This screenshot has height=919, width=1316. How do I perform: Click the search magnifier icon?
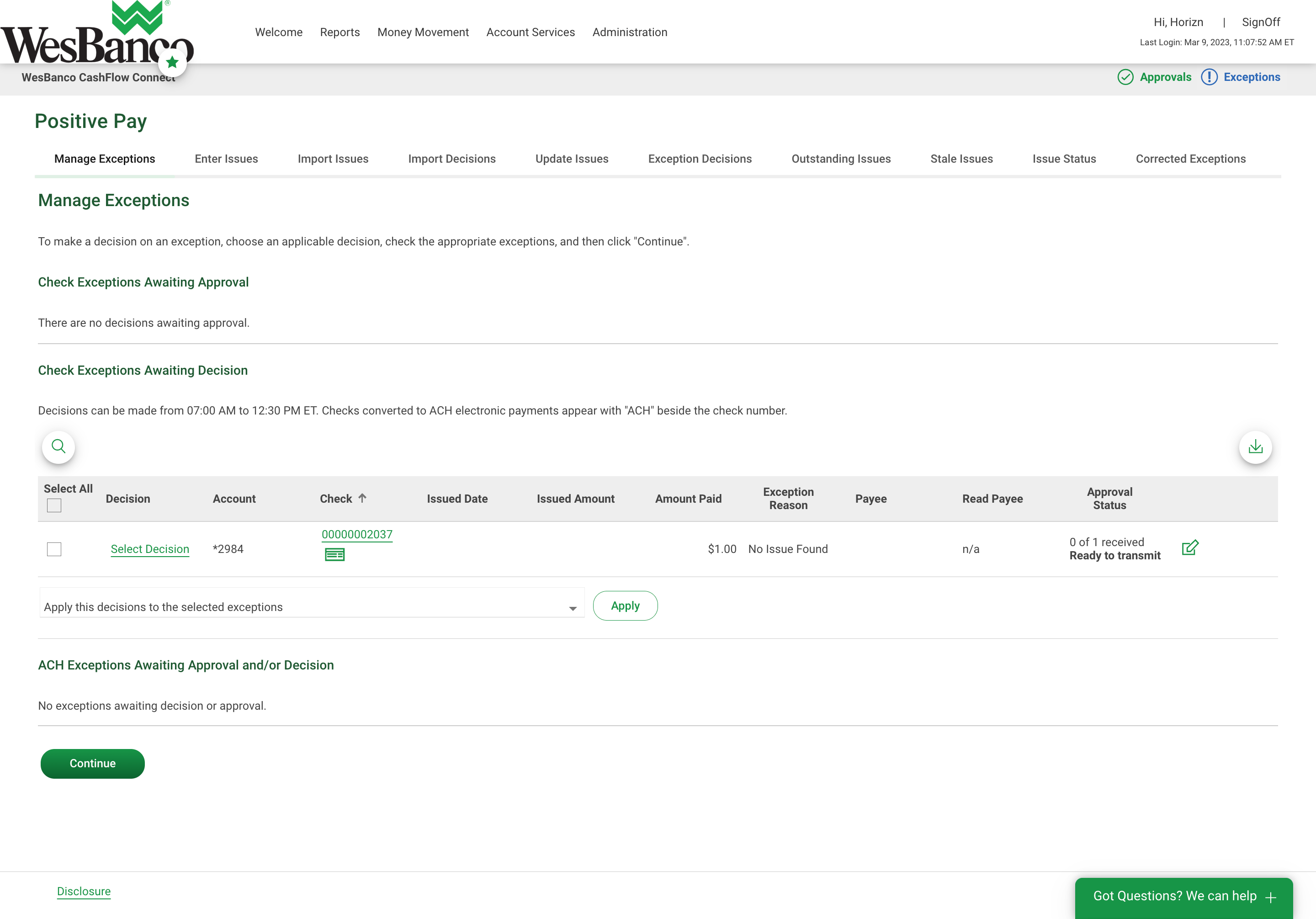(x=58, y=446)
